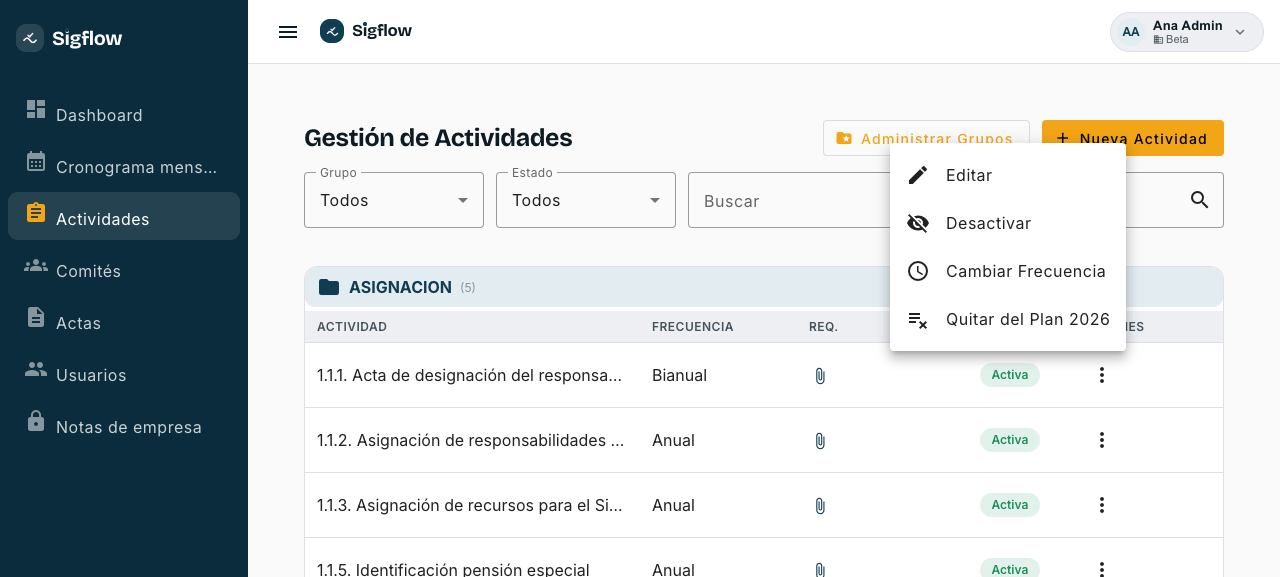Open the hamburger menu in the top bar
1280x577 pixels.
click(288, 32)
